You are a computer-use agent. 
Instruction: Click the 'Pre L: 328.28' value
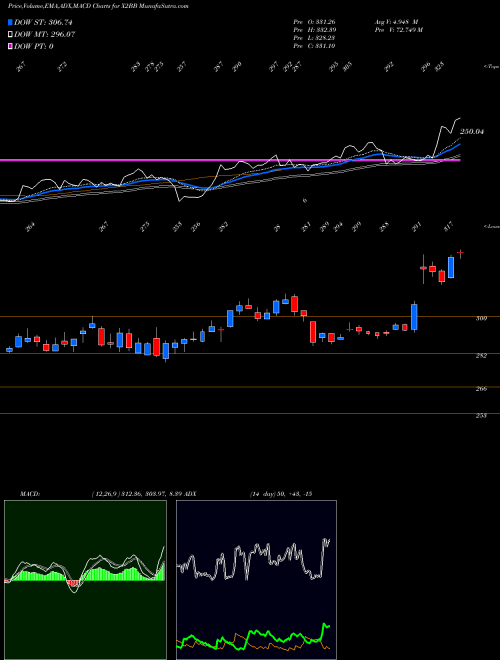coord(314,38)
